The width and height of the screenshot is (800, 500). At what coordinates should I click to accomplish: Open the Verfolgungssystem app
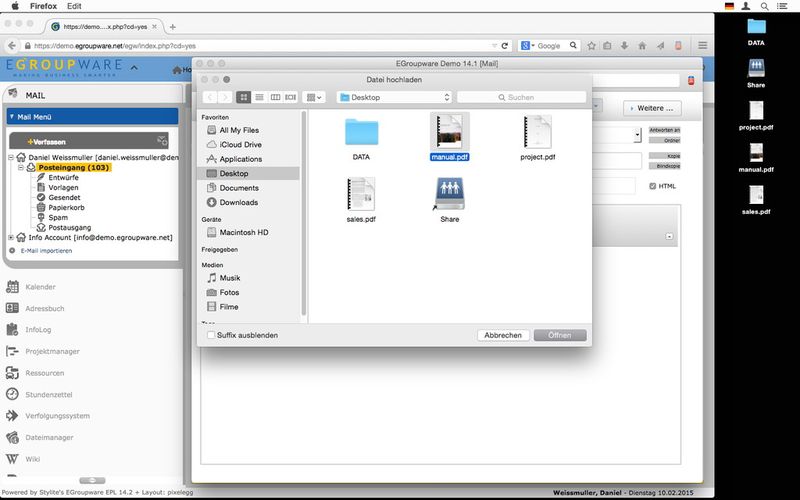[58, 416]
